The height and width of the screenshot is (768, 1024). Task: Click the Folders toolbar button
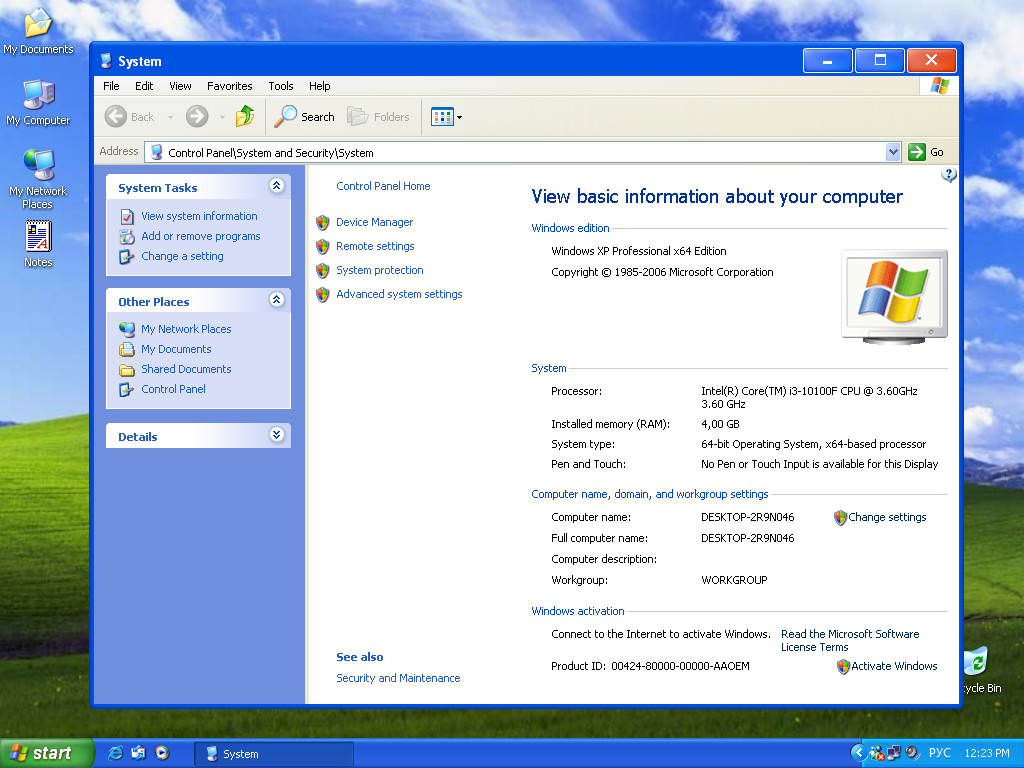pos(378,117)
